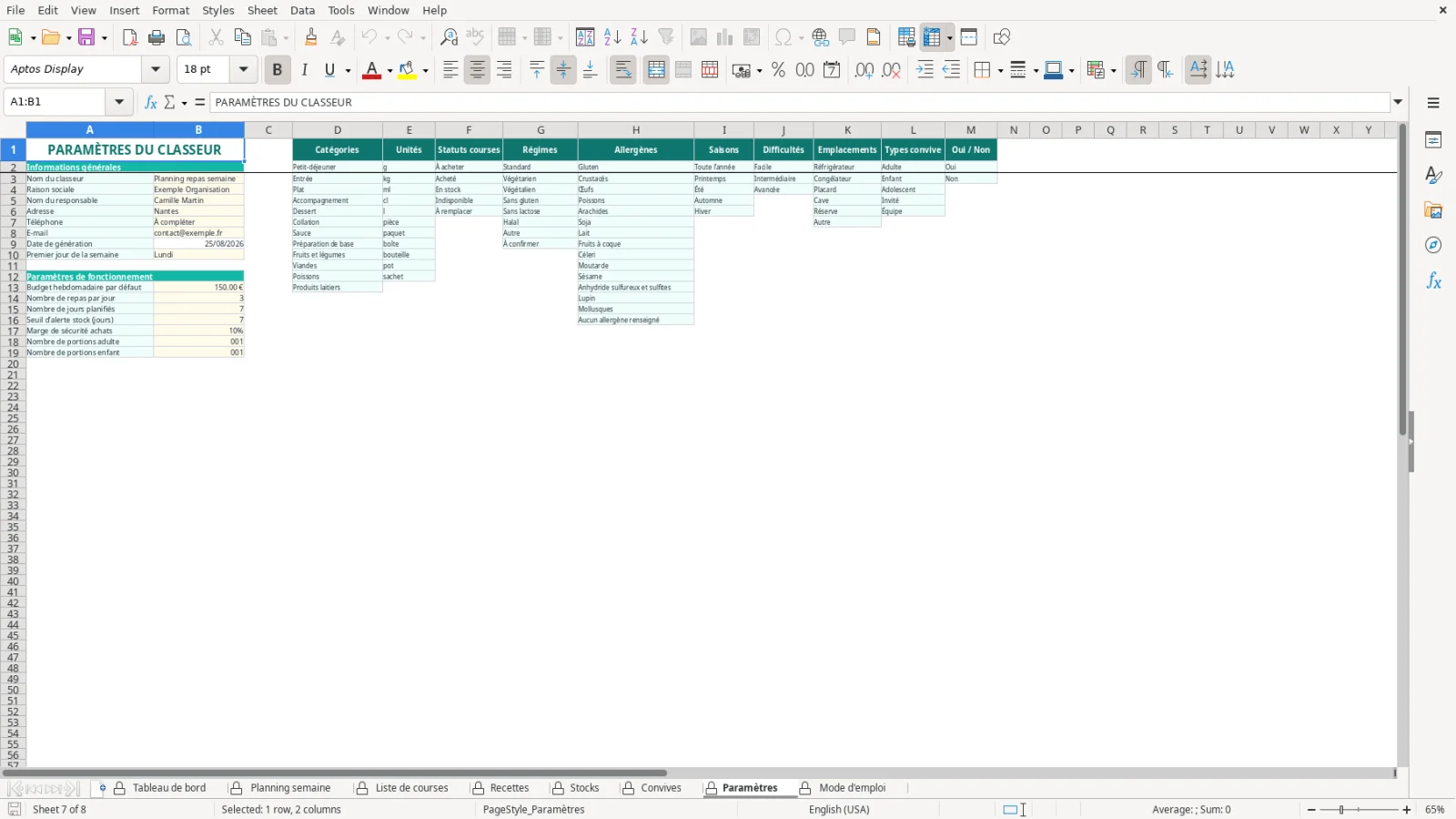Open the Data menu
The image size is (1456, 819).
[x=303, y=10]
